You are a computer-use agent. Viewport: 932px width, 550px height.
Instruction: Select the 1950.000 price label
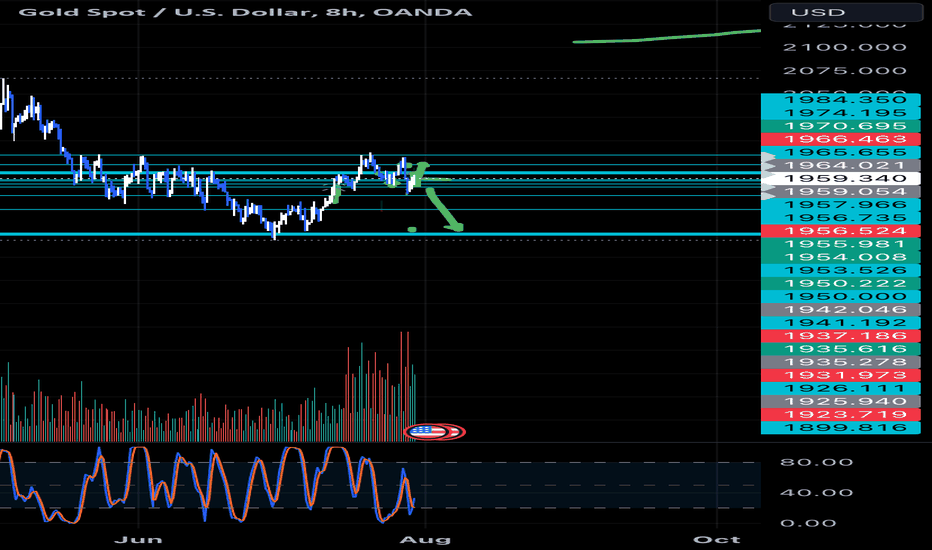840,296
